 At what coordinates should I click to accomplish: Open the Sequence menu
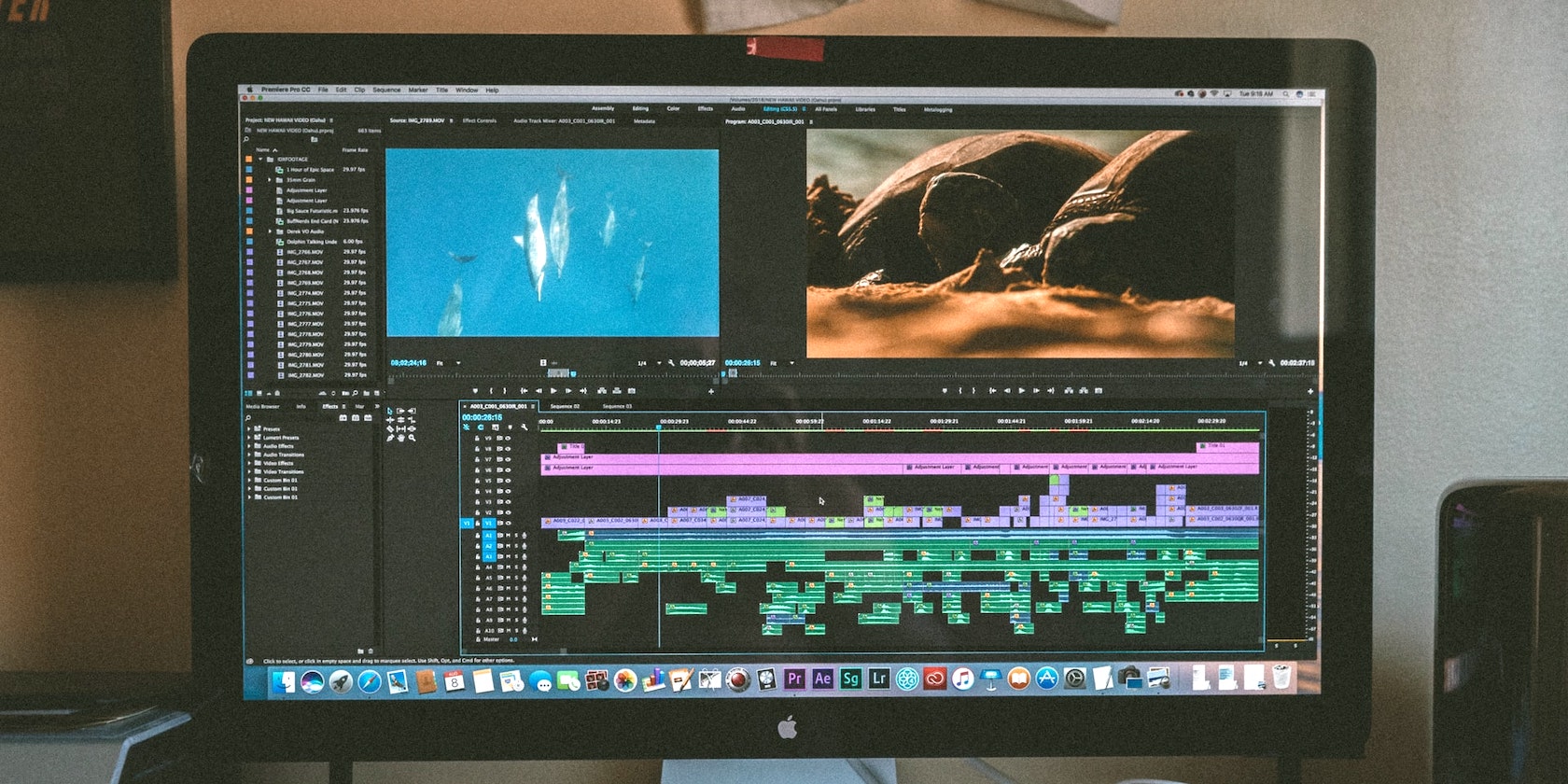click(x=386, y=91)
